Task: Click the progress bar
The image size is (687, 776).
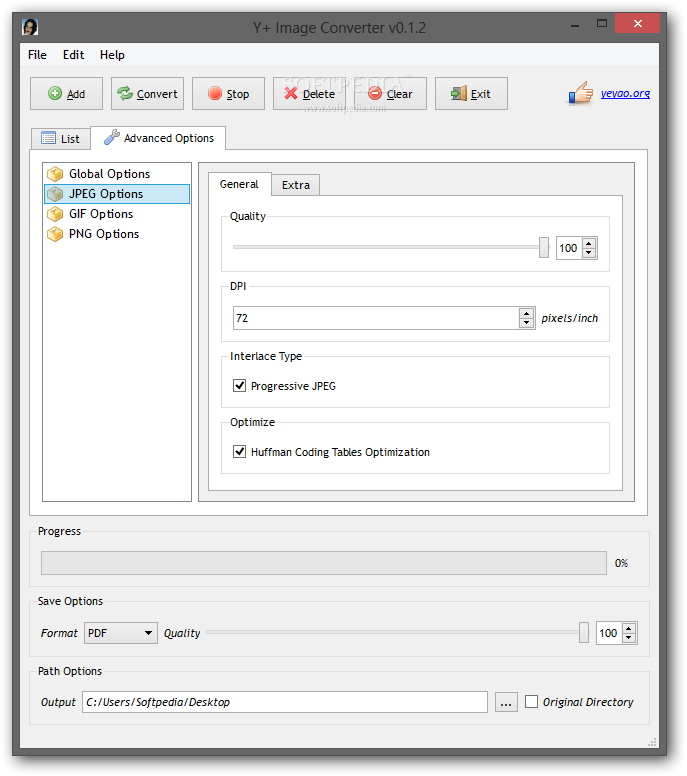Action: pyautogui.click(x=324, y=563)
